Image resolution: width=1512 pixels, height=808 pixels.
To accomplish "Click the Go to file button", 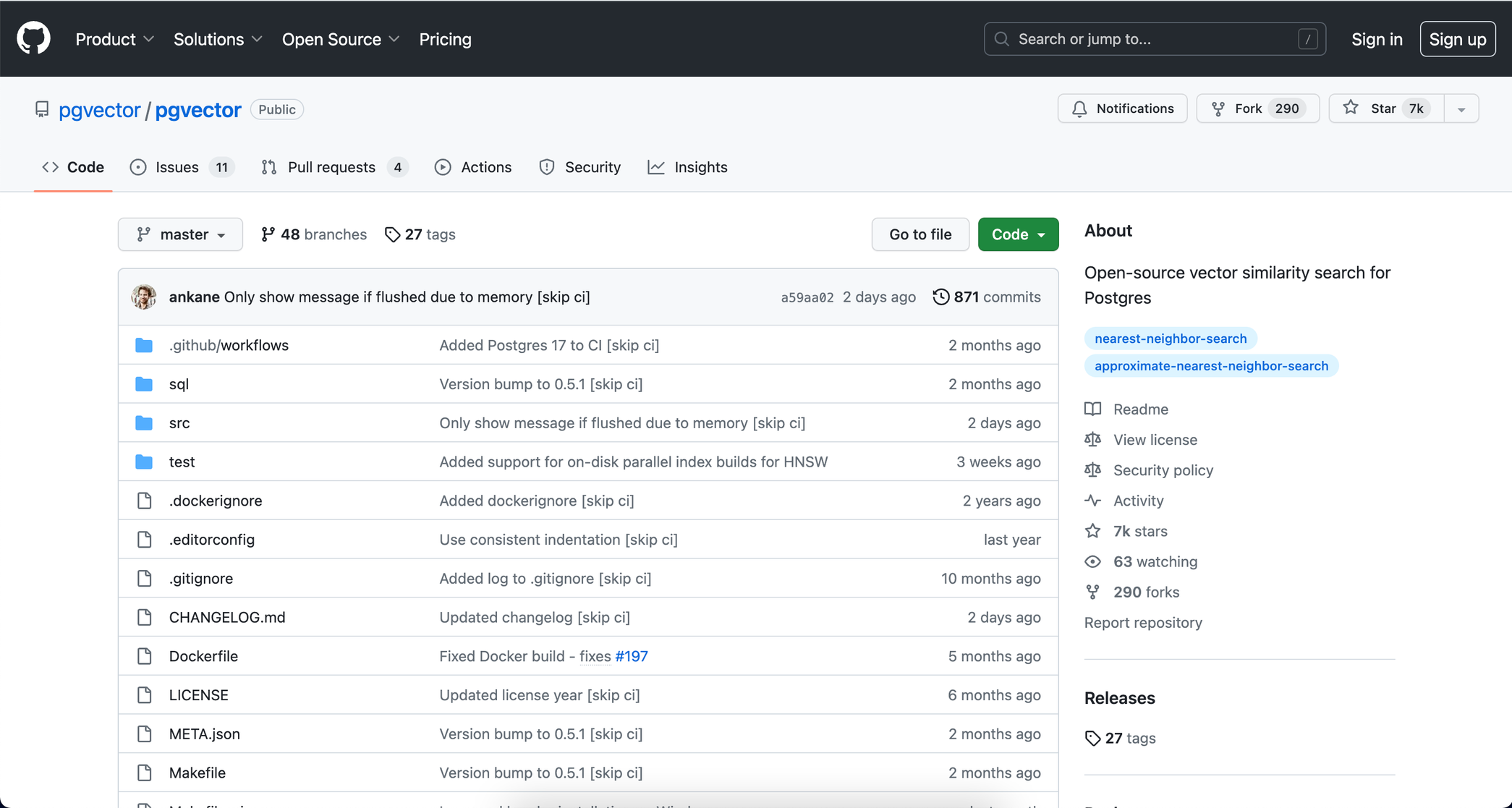I will tap(919, 234).
